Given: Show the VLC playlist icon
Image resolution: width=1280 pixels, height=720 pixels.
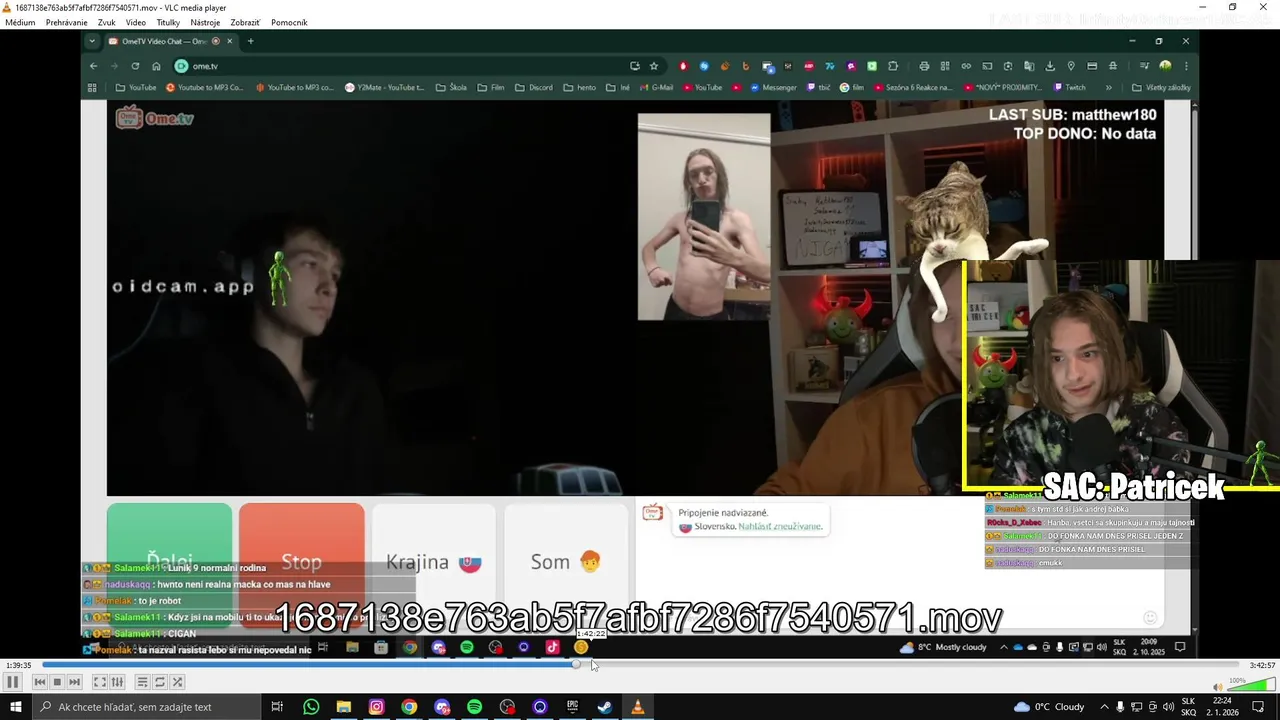Looking at the screenshot, I should pyautogui.click(x=142, y=682).
